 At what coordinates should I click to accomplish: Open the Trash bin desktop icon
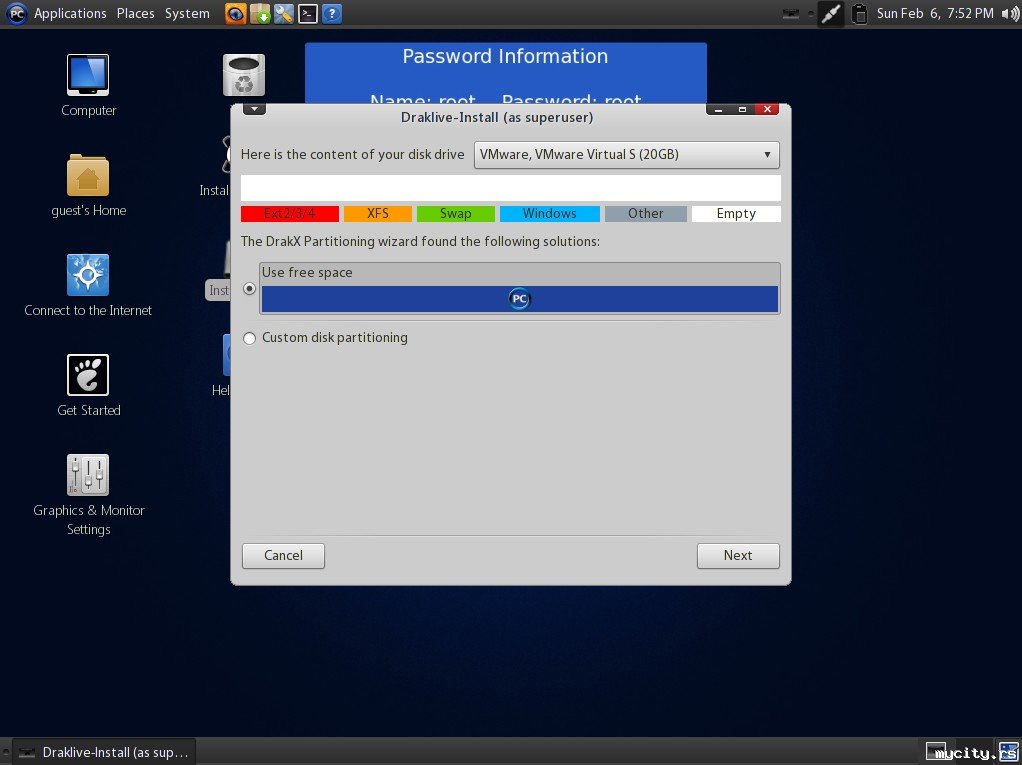click(244, 75)
